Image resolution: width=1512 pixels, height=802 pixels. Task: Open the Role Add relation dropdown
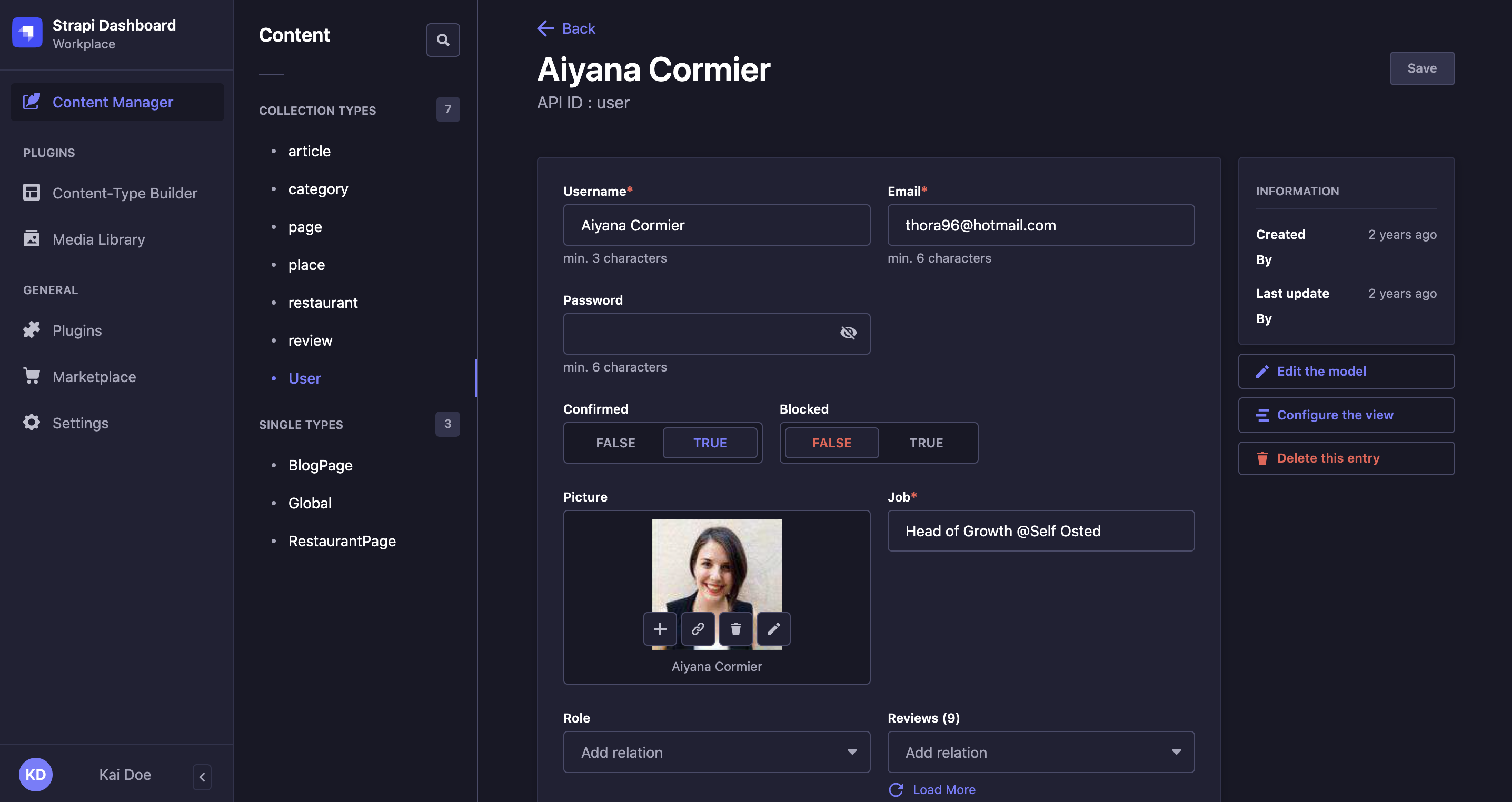[x=716, y=752]
